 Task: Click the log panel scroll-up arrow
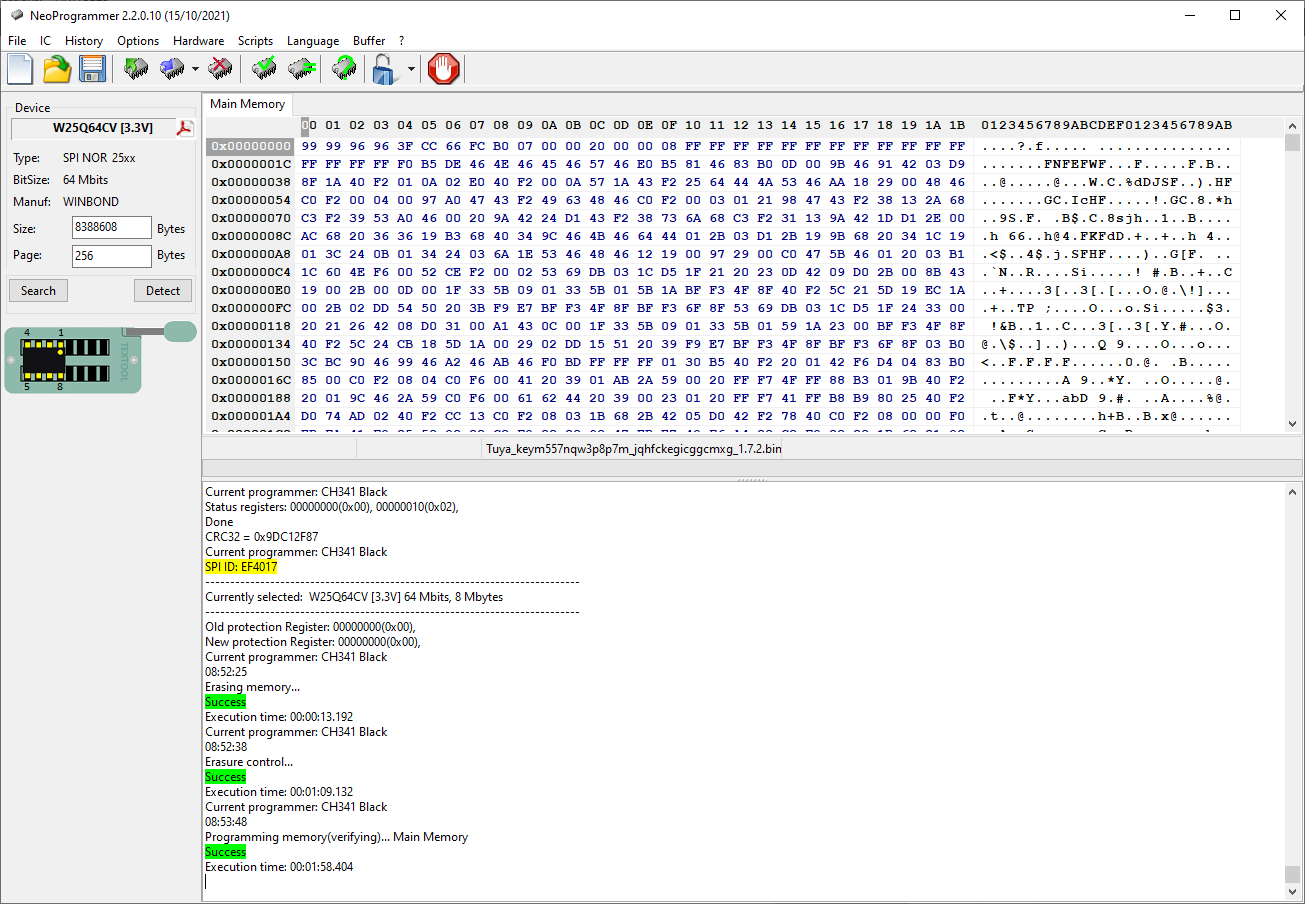(x=1293, y=493)
